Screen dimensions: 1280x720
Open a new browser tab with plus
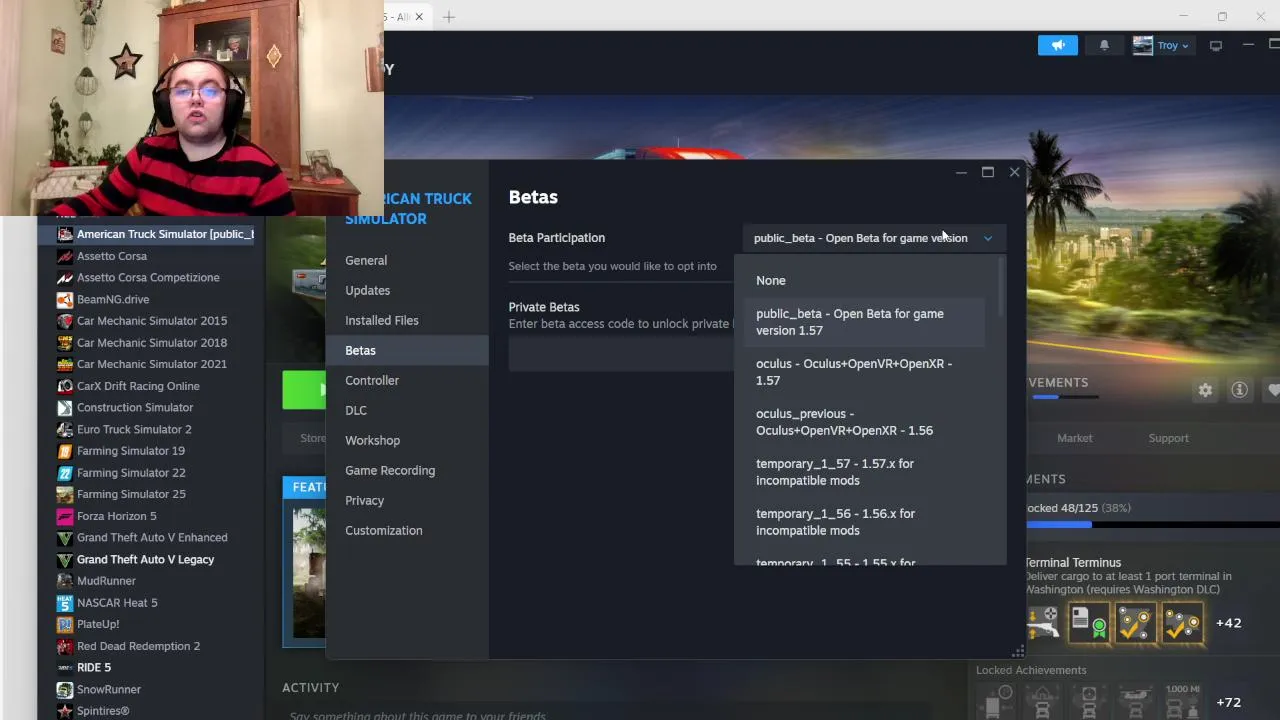[x=449, y=17]
